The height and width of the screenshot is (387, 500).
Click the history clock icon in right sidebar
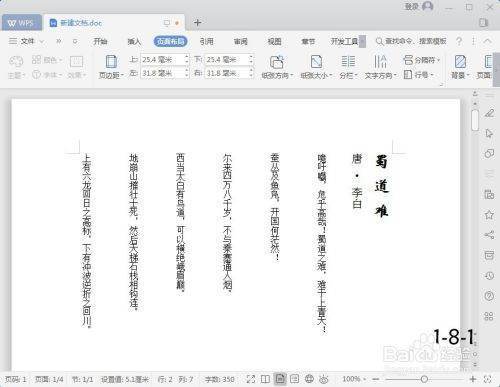[x=489, y=276]
